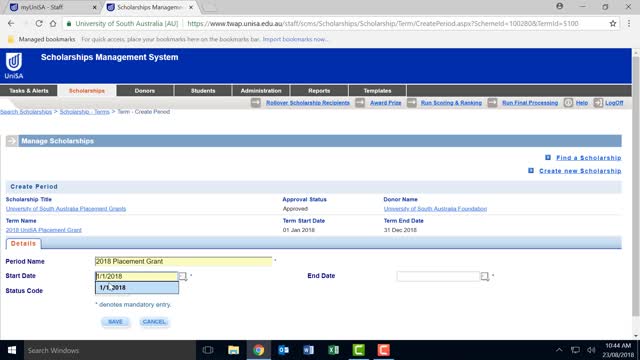This screenshot has height=360, width=640.
Task: Open the Rollover Scholarship Recipients link
Action: (x=308, y=103)
